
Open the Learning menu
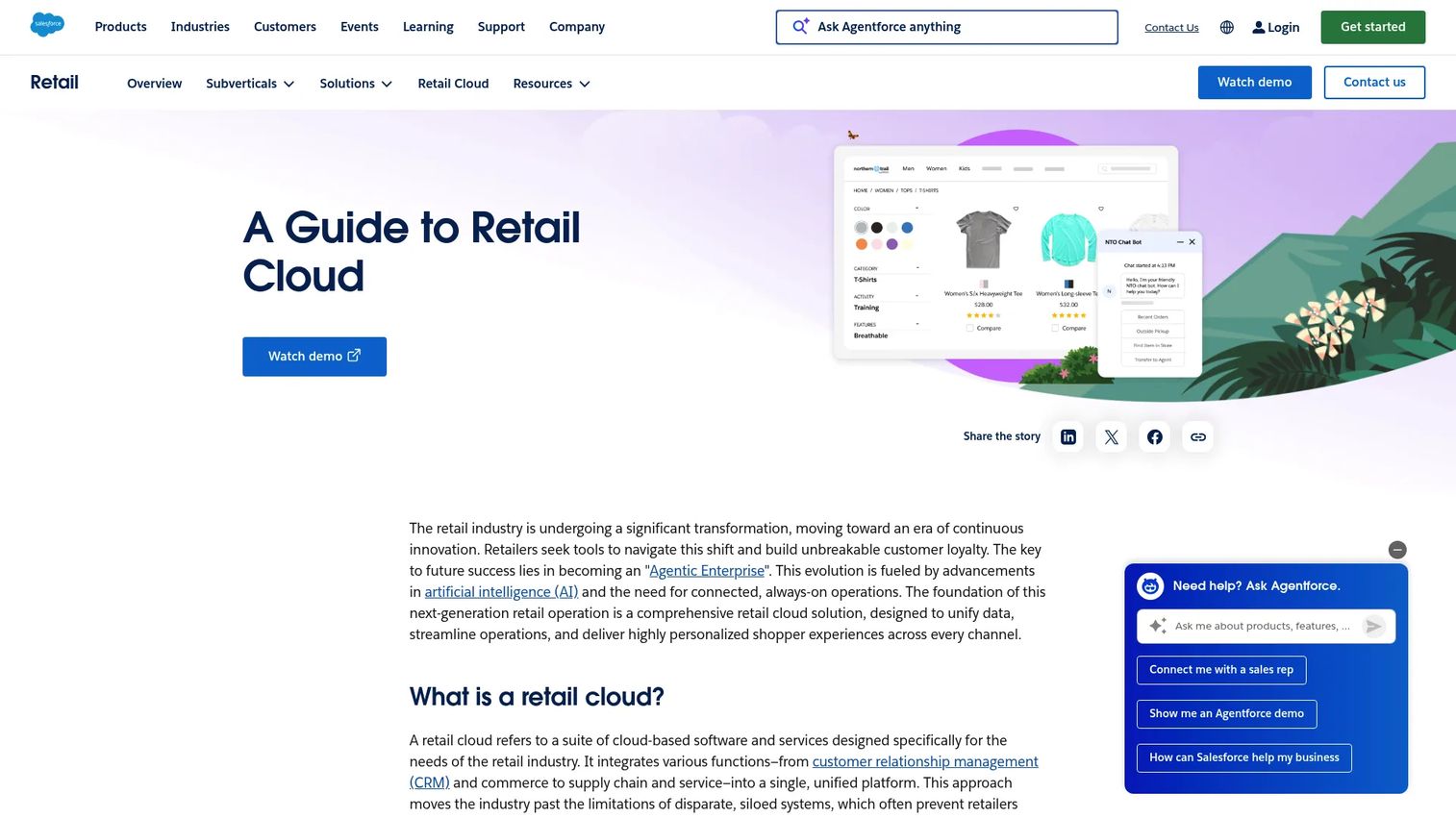point(428,27)
